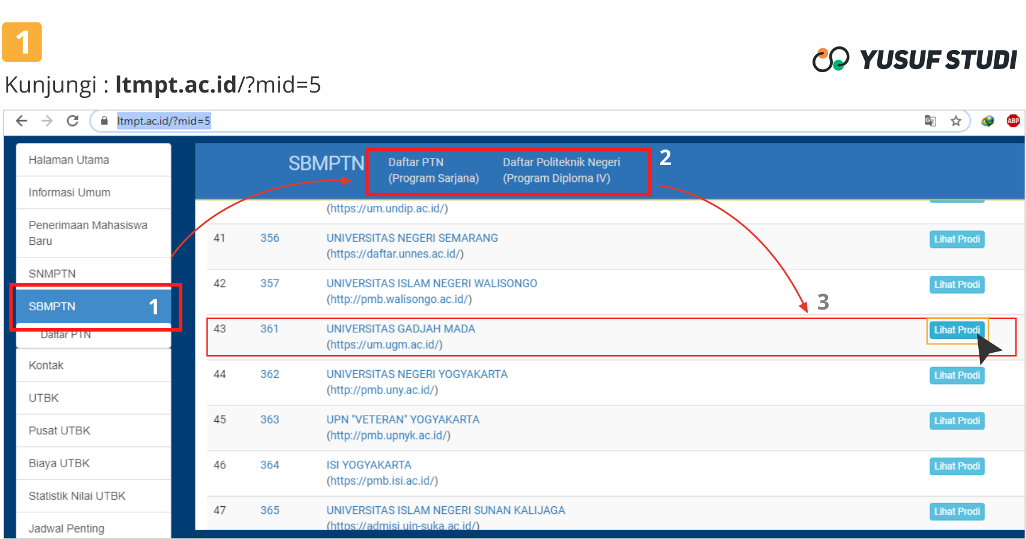Bookmark the page with the star icon

(956, 121)
